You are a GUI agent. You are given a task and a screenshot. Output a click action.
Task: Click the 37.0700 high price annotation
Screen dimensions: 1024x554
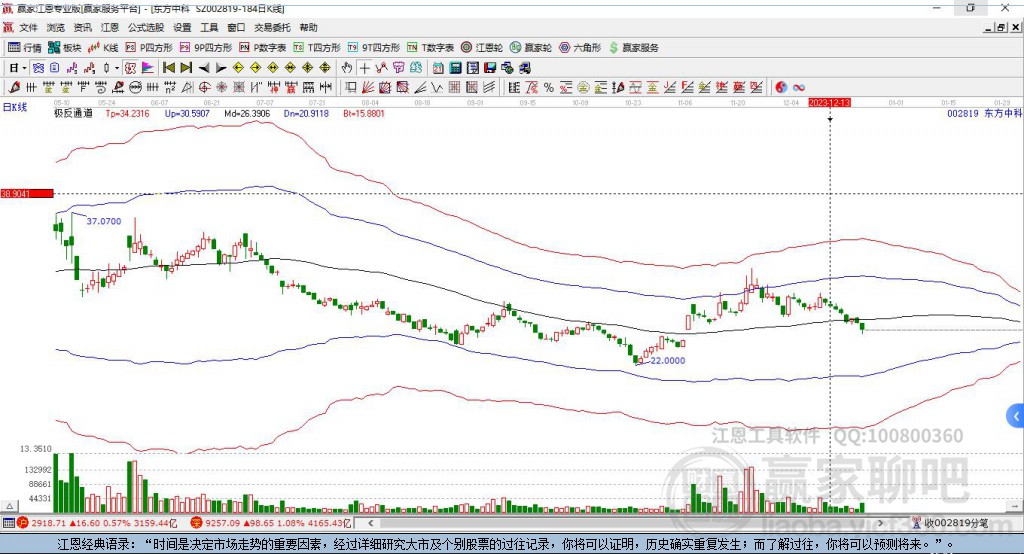coord(104,221)
